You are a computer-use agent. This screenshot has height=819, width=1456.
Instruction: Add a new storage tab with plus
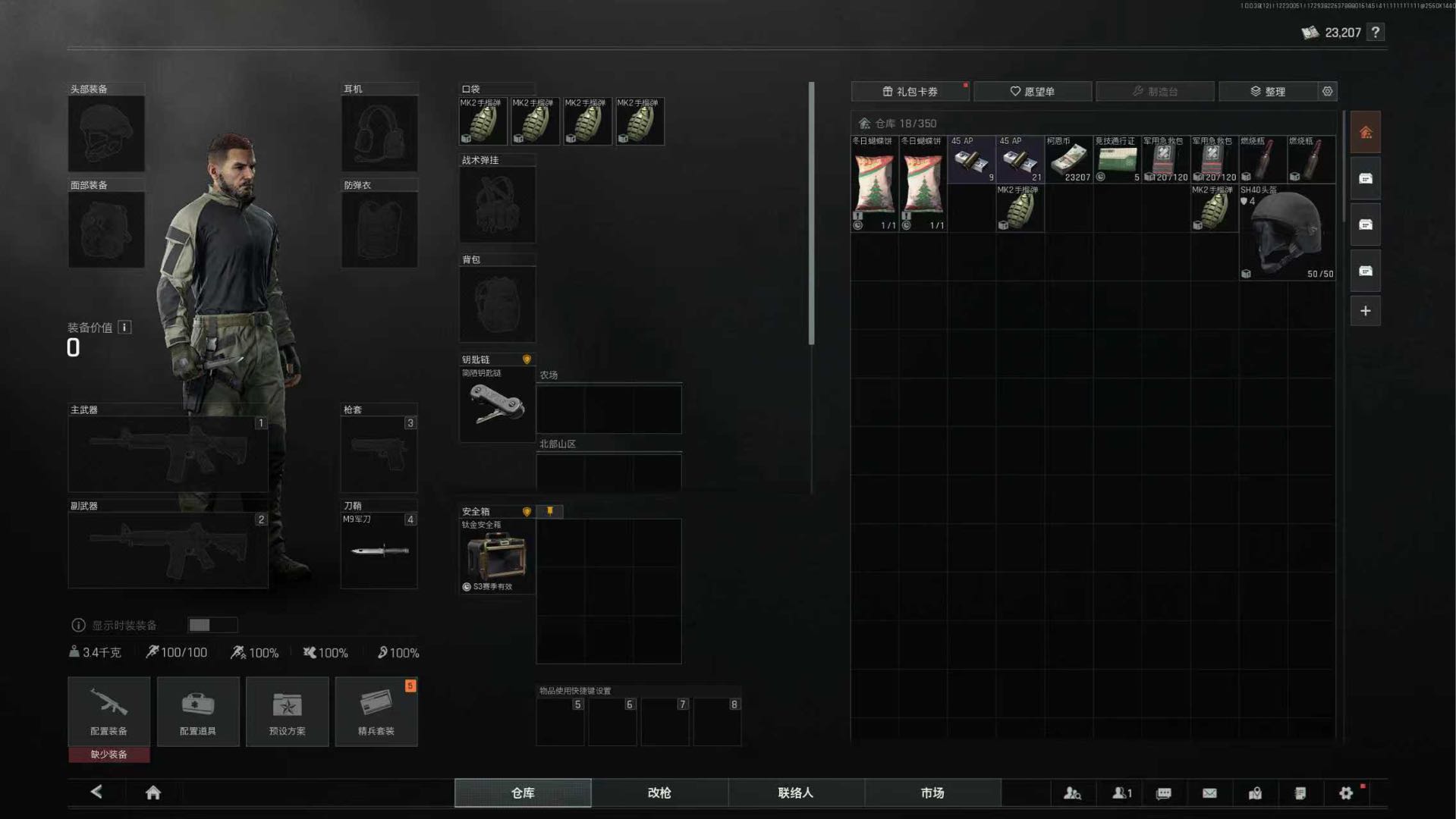point(1365,311)
